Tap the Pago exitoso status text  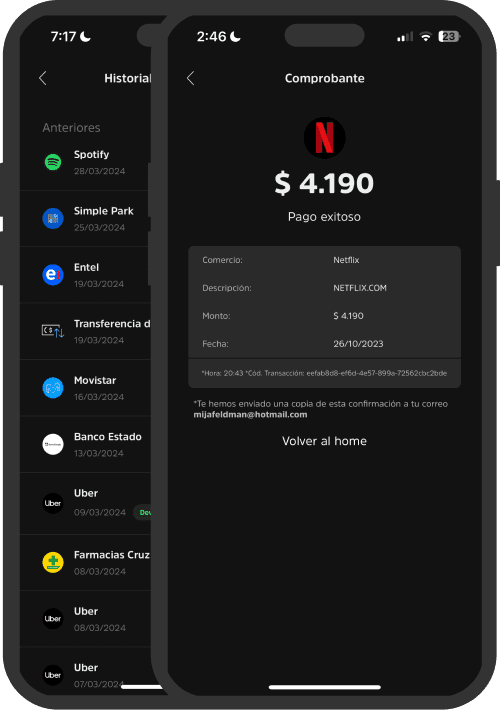coord(324,217)
